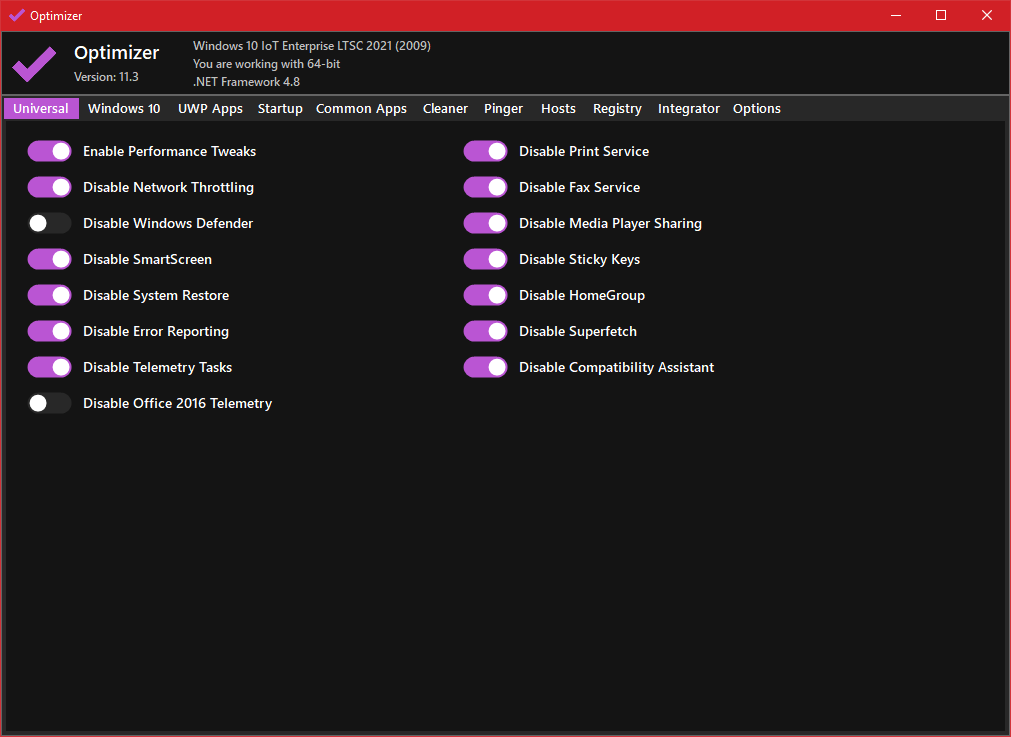
Task: Click the small Optimizer title bar icon
Action: coord(16,15)
